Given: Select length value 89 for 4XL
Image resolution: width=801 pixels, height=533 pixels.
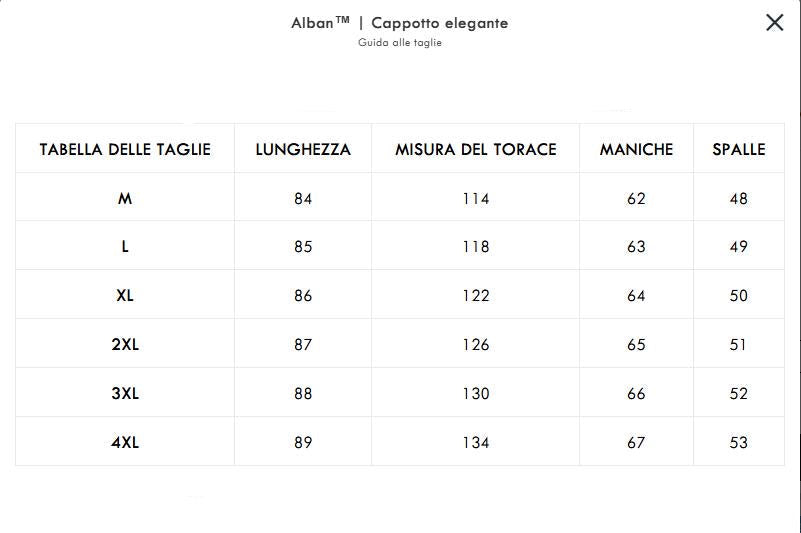Looking at the screenshot, I should (303, 443).
